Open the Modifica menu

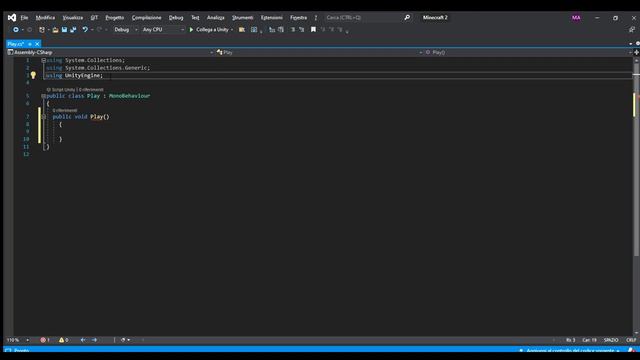click(45, 18)
